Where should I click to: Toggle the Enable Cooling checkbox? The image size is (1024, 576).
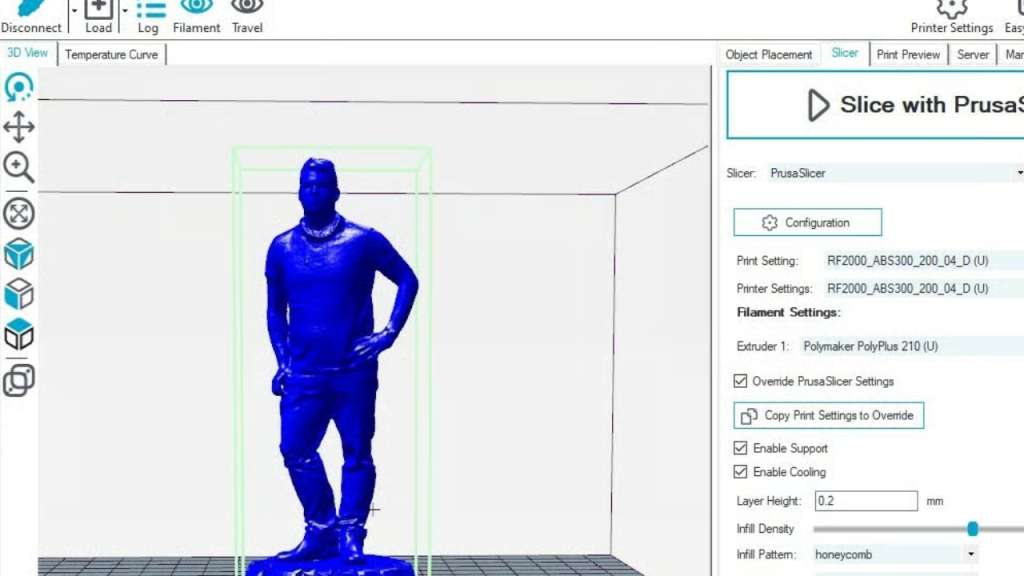coord(740,472)
